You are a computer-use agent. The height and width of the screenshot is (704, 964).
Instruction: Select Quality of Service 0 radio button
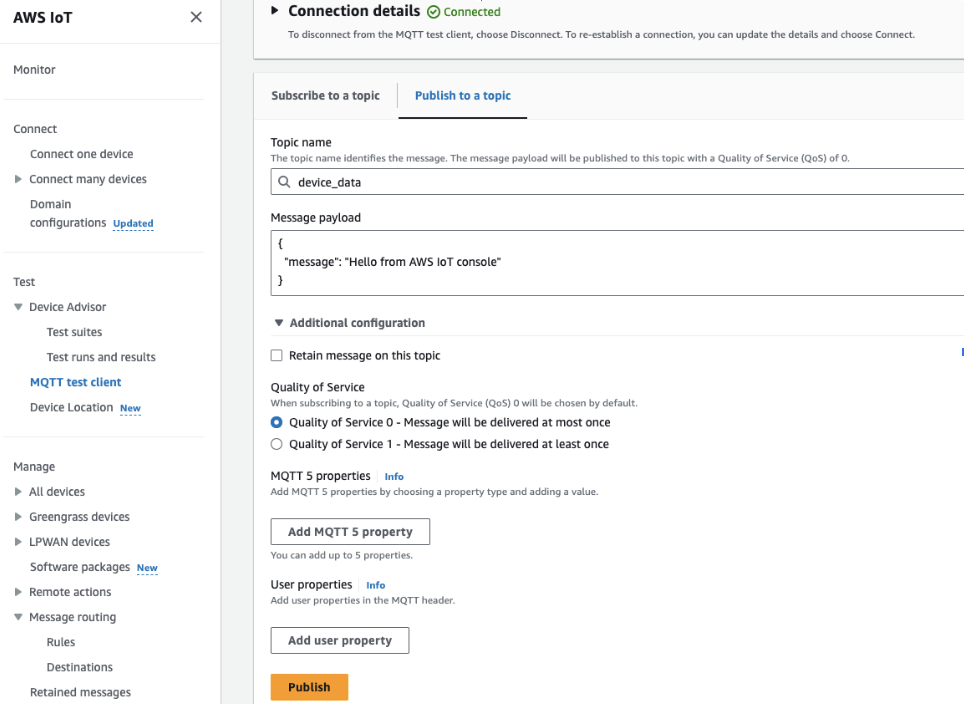pyautogui.click(x=277, y=422)
